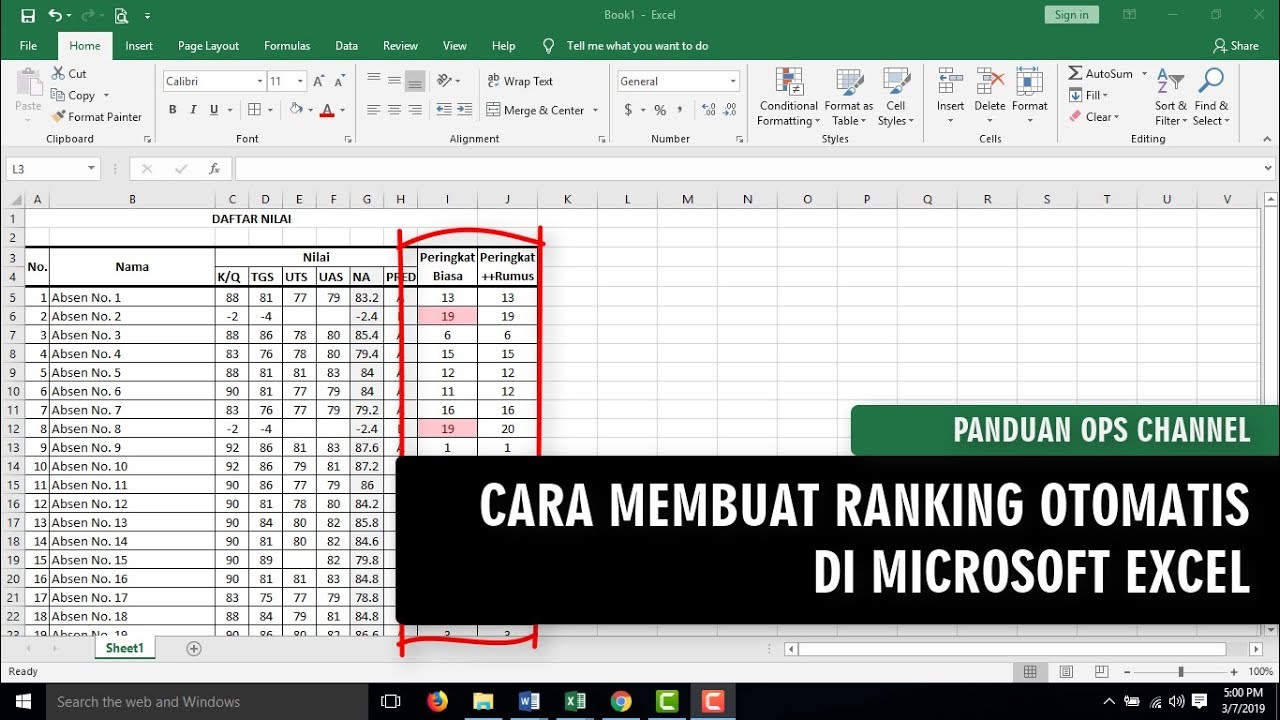
Task: Switch to the Page Layout tab
Action: (208, 46)
